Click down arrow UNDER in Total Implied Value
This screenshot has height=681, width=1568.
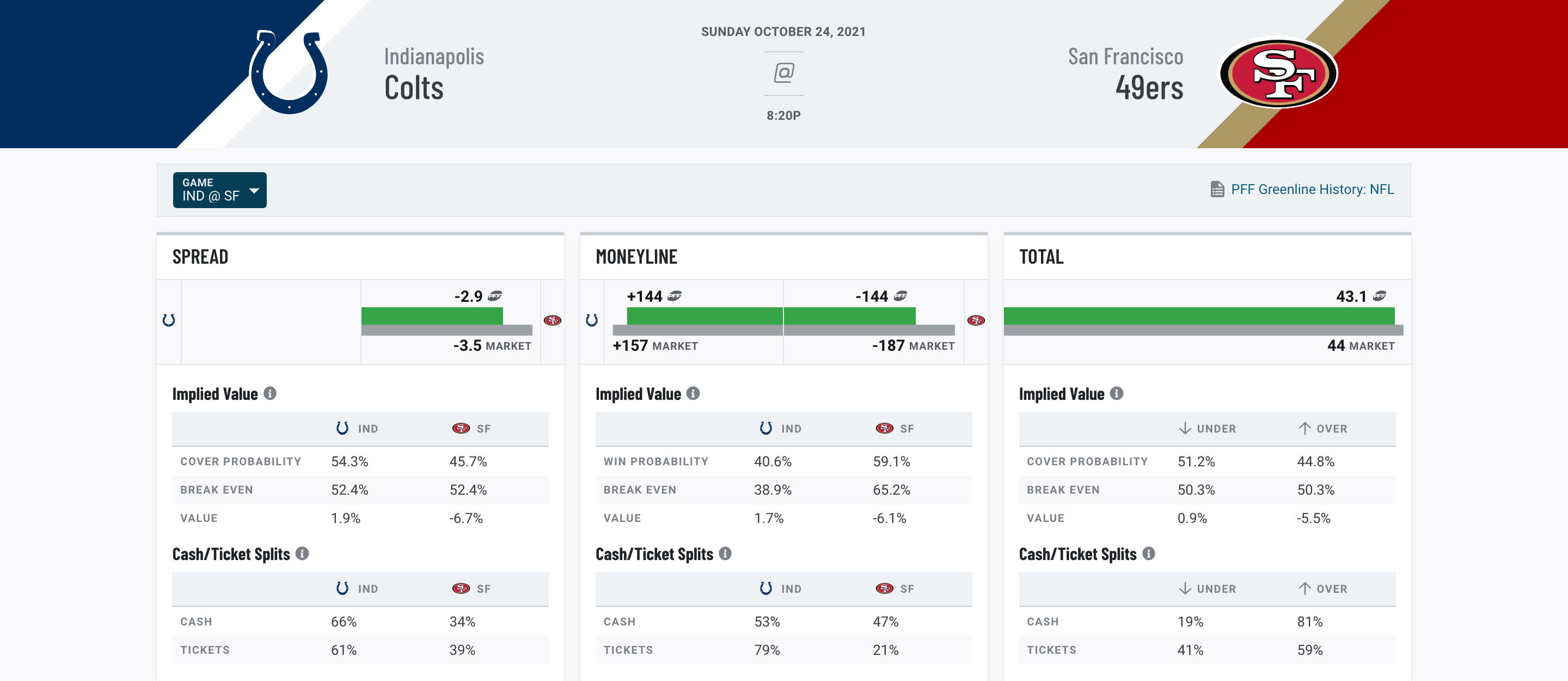pyautogui.click(x=1185, y=428)
